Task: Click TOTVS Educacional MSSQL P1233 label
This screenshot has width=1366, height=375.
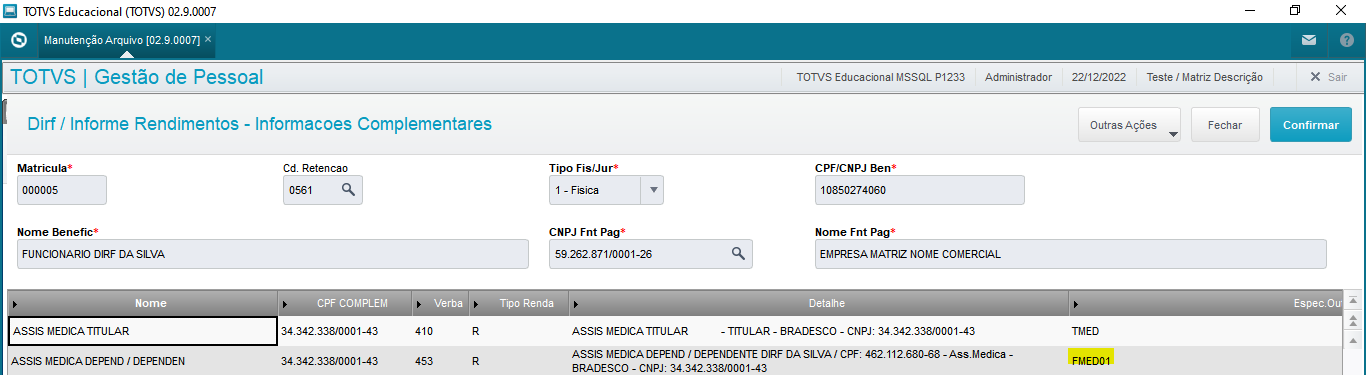Action: tap(880, 77)
